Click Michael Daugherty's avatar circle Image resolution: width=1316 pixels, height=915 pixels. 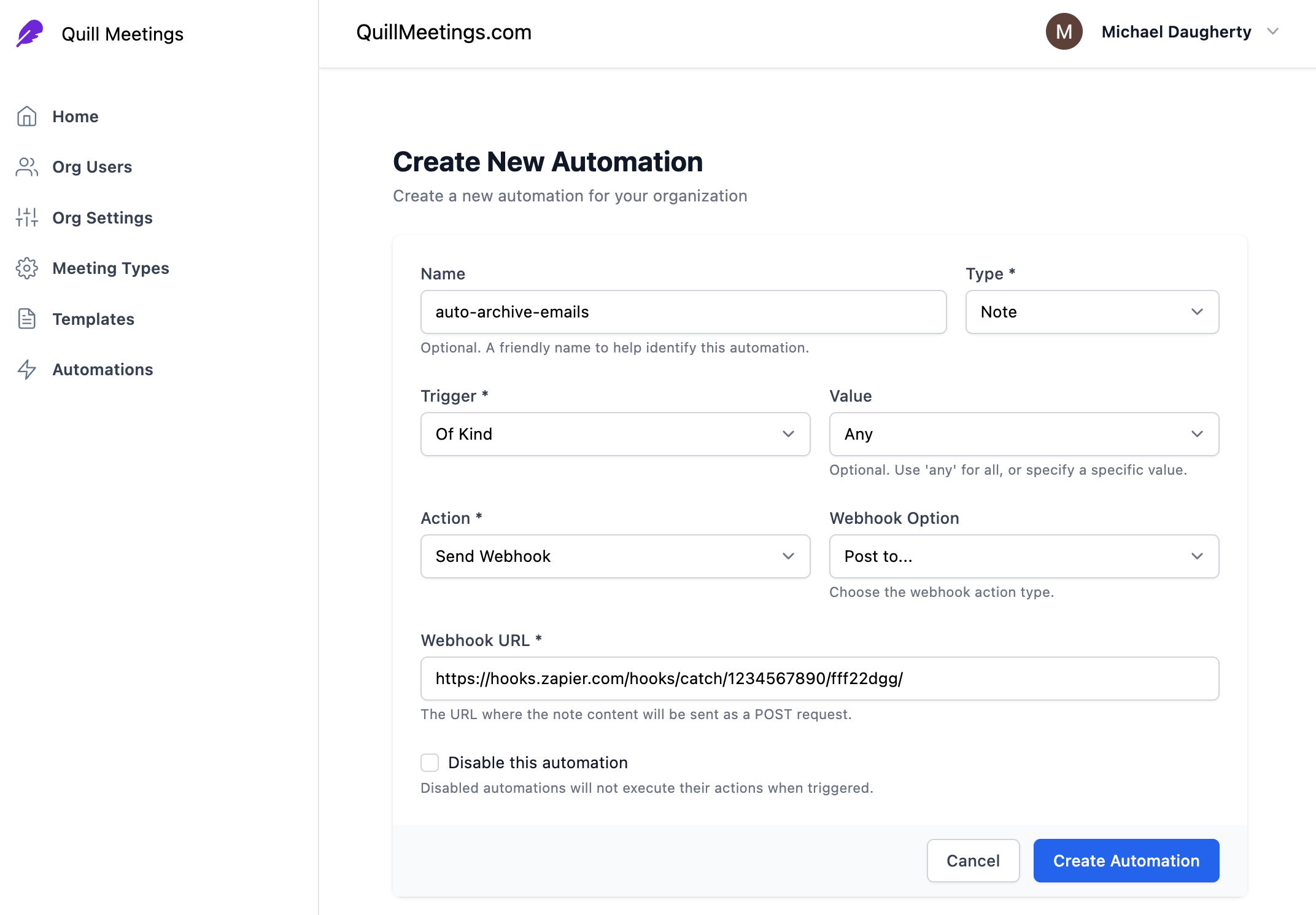point(1064,31)
